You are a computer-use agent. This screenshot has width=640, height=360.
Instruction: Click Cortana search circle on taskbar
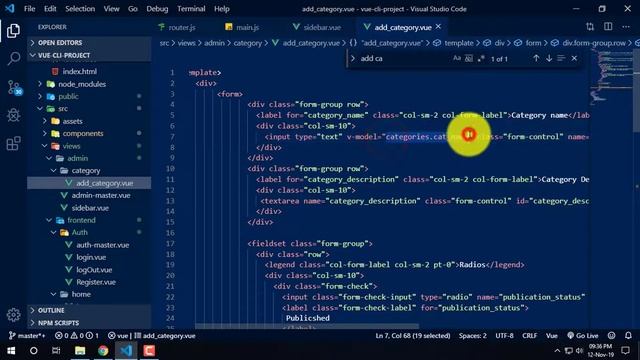coord(34,351)
